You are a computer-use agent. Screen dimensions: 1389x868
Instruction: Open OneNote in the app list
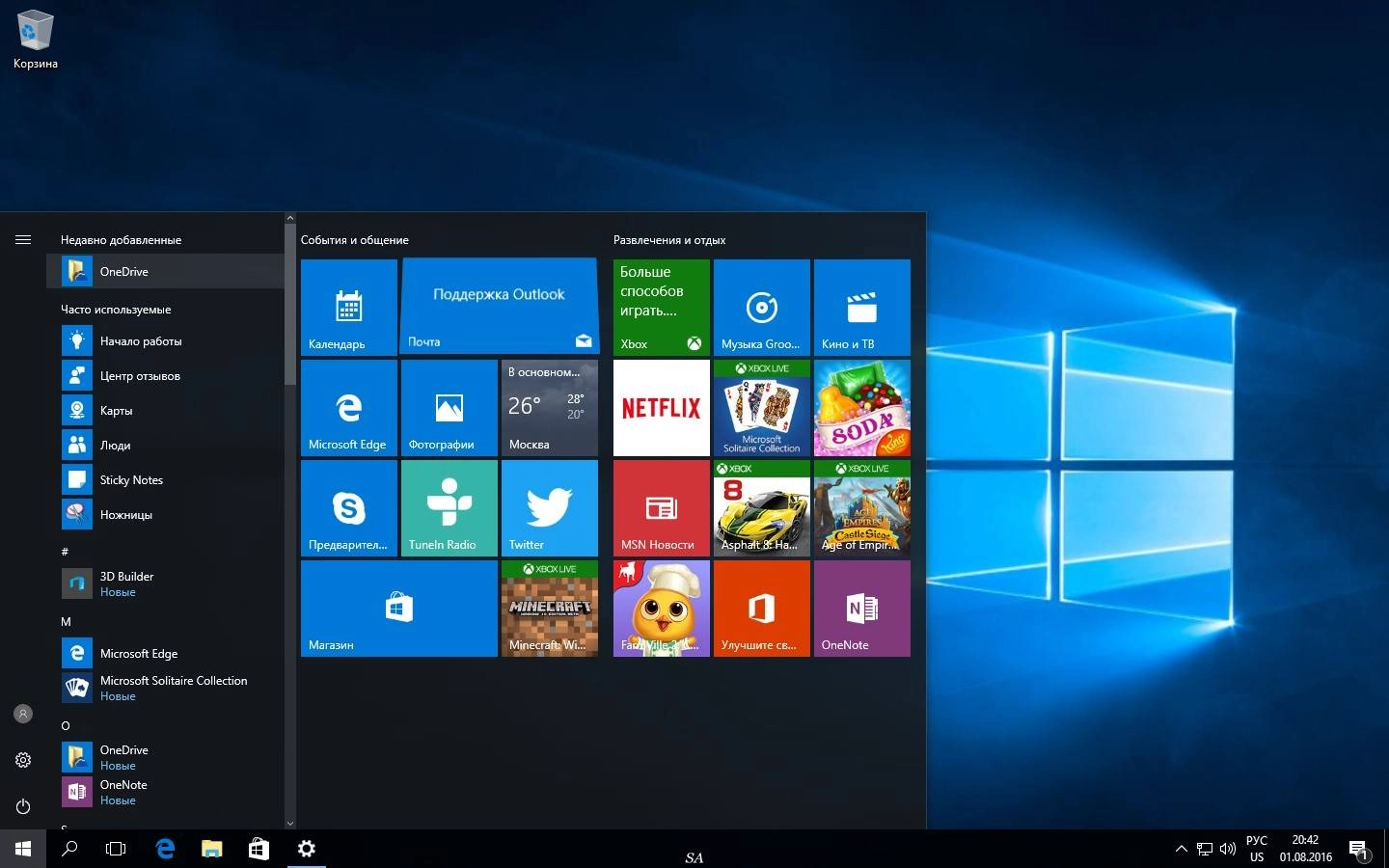pos(165,792)
